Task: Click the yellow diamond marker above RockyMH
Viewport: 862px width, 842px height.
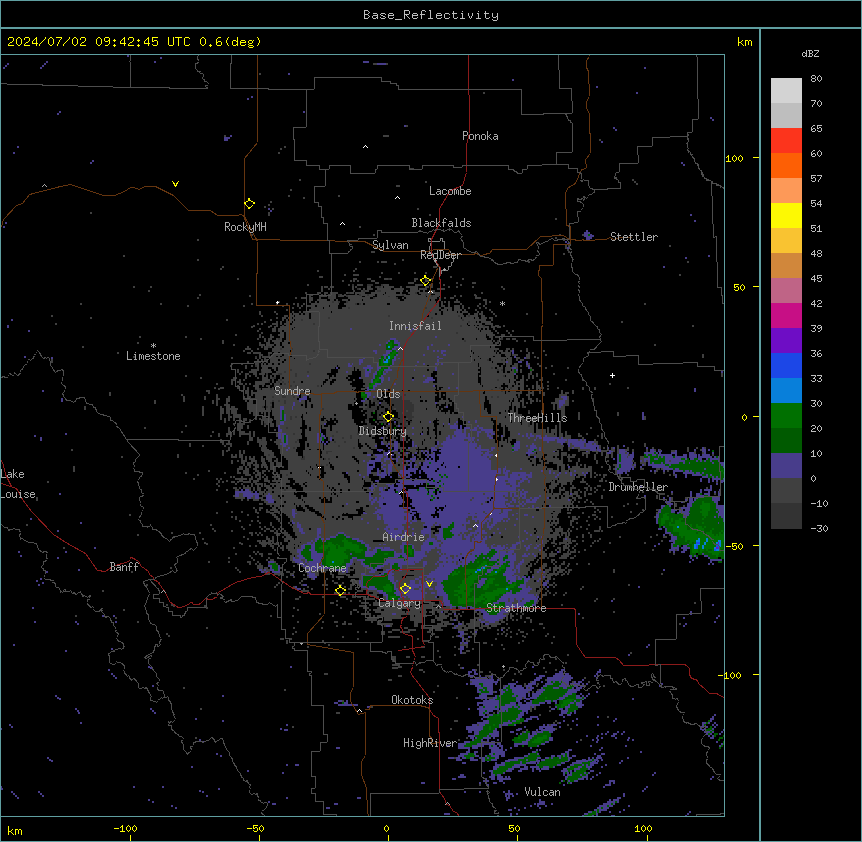Action: click(249, 203)
